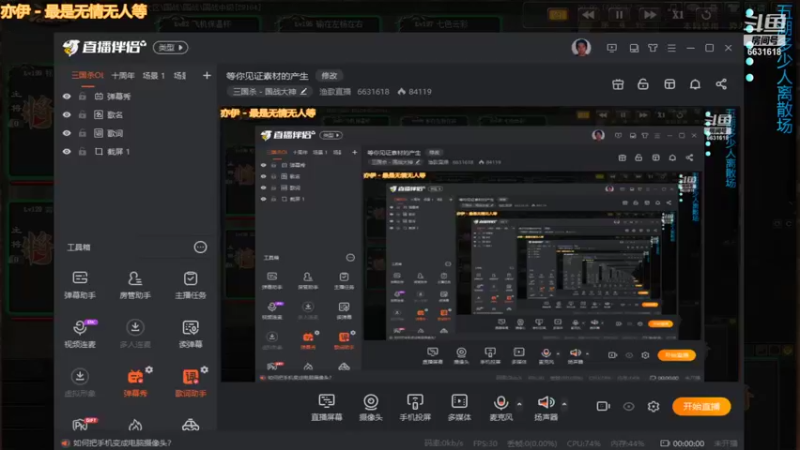Open the 视频连麦 tool
Image resolution: width=800 pixels, height=450 pixels.
pos(80,334)
